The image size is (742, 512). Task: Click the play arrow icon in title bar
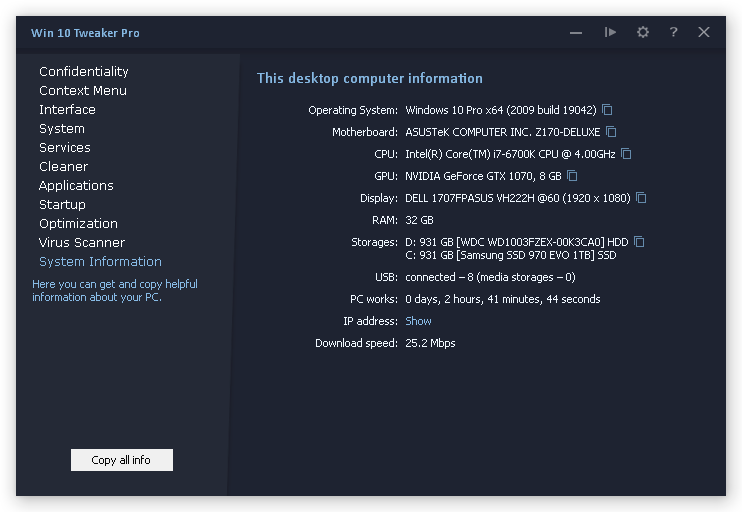610,32
